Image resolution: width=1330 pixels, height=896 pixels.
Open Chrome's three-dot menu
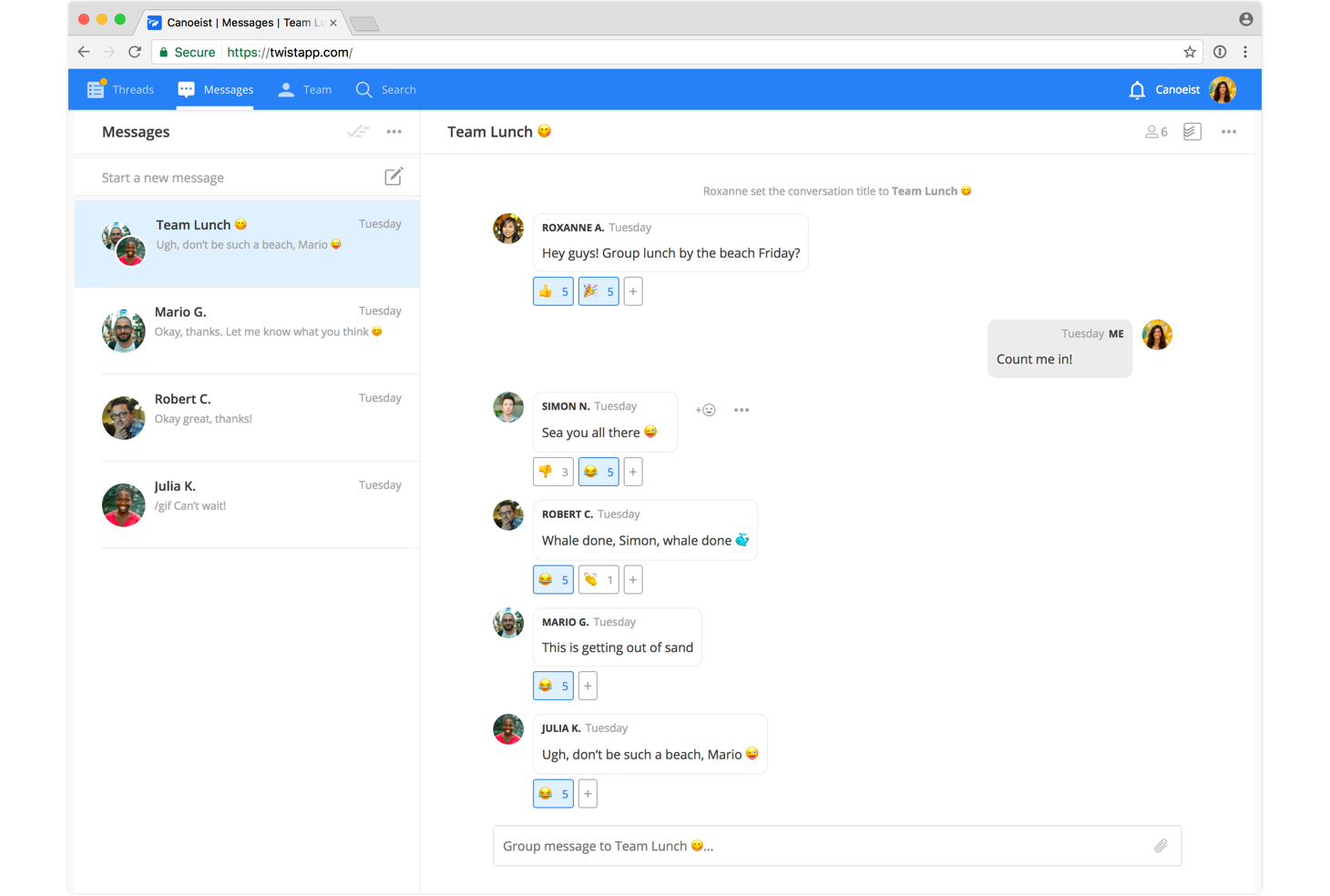pyautogui.click(x=1245, y=52)
